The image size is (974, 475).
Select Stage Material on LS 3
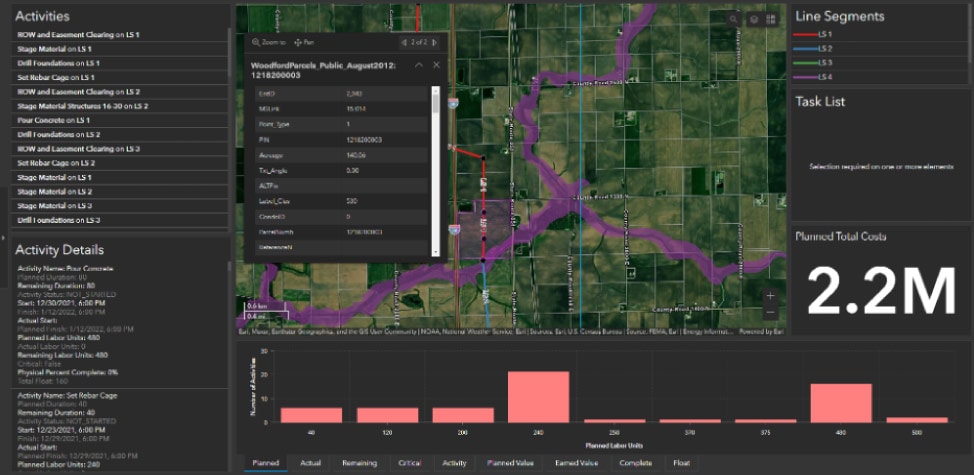120,206
